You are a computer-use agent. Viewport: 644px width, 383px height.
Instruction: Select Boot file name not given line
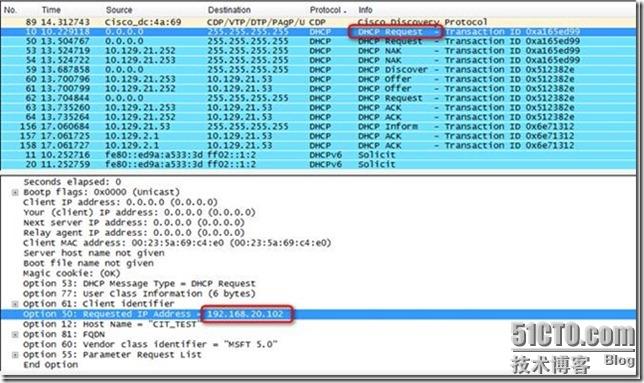[x=88, y=263]
